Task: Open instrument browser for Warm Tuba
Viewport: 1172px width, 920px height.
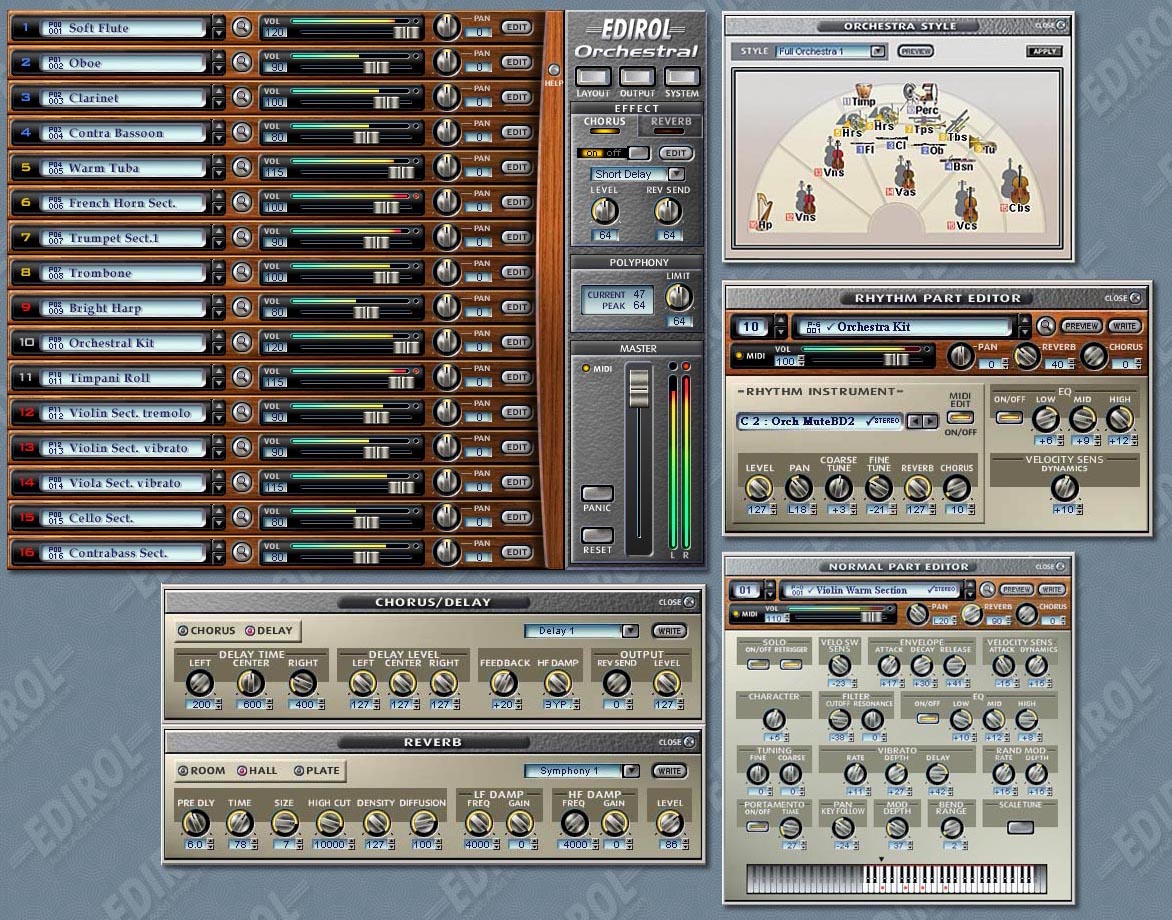Action: pyautogui.click(x=241, y=167)
